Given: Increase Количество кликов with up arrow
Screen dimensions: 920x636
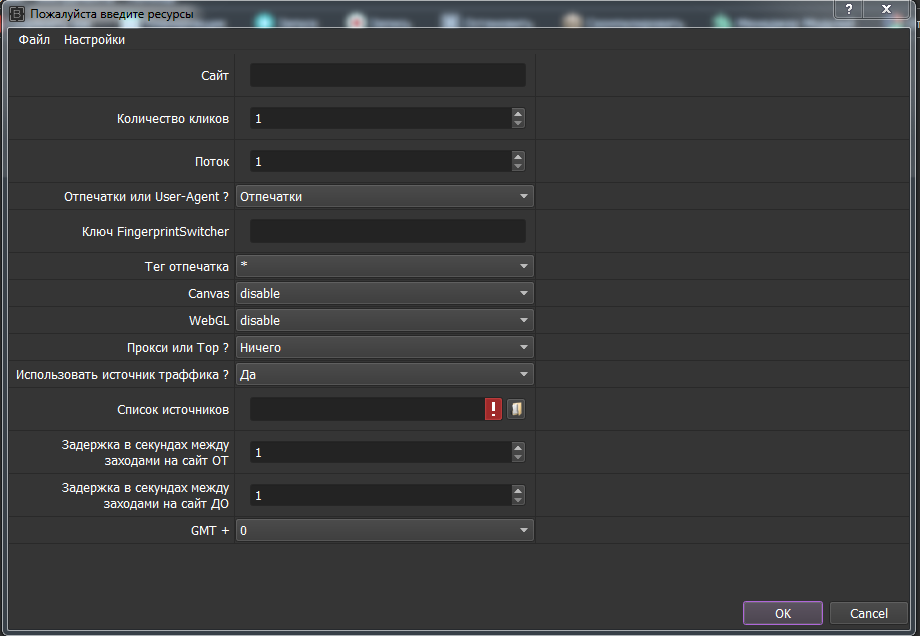Looking at the screenshot, I should (518, 113).
